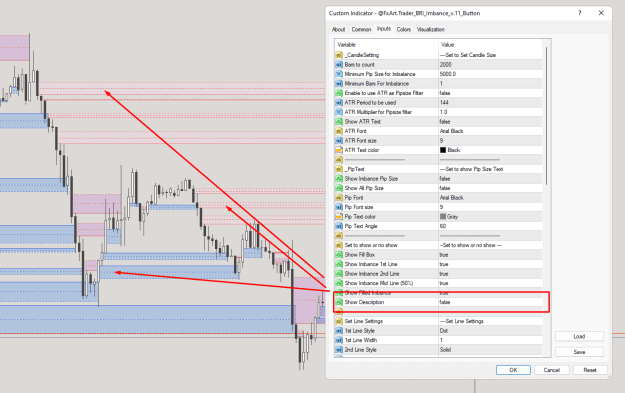The height and width of the screenshot is (393, 625).
Task: Click the bool icon beside Show Imbalance 1st Line
Action: (339, 264)
